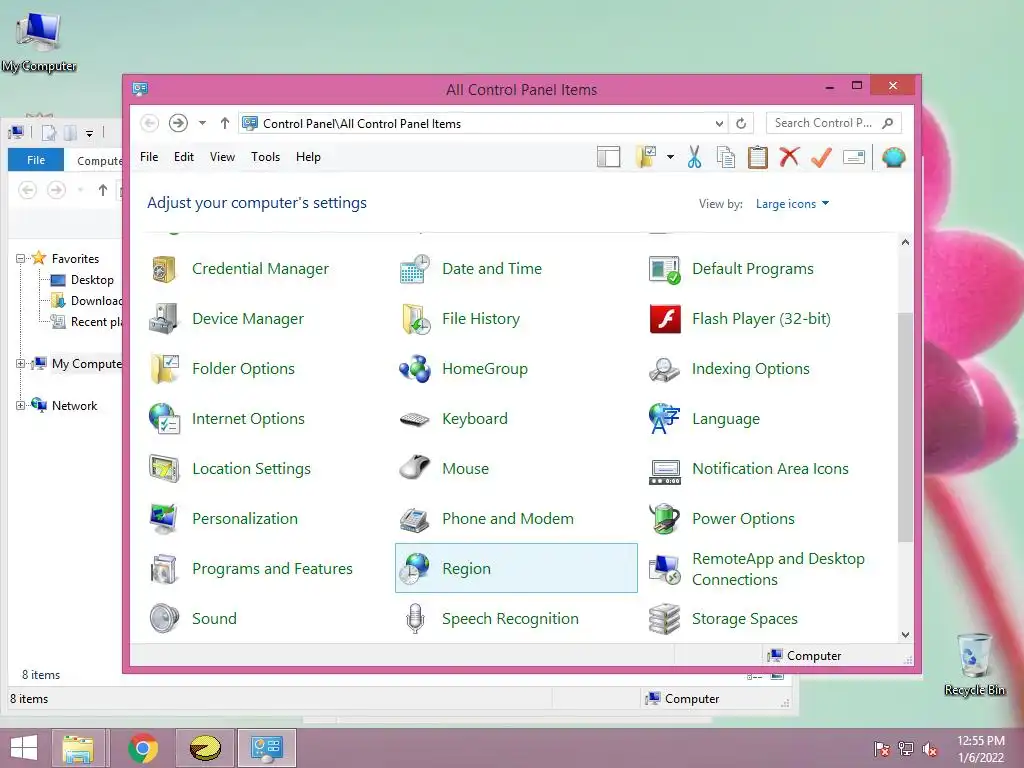The width and height of the screenshot is (1024, 768).
Task: Open the Tools menu
Action: point(265,157)
